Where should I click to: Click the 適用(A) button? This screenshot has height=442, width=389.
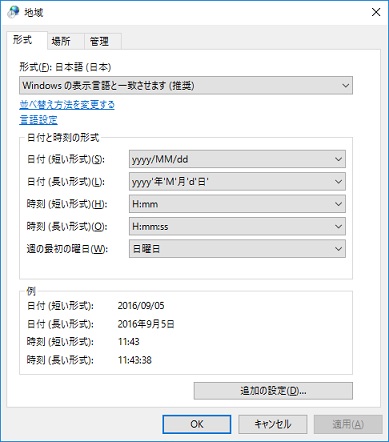[348, 424]
